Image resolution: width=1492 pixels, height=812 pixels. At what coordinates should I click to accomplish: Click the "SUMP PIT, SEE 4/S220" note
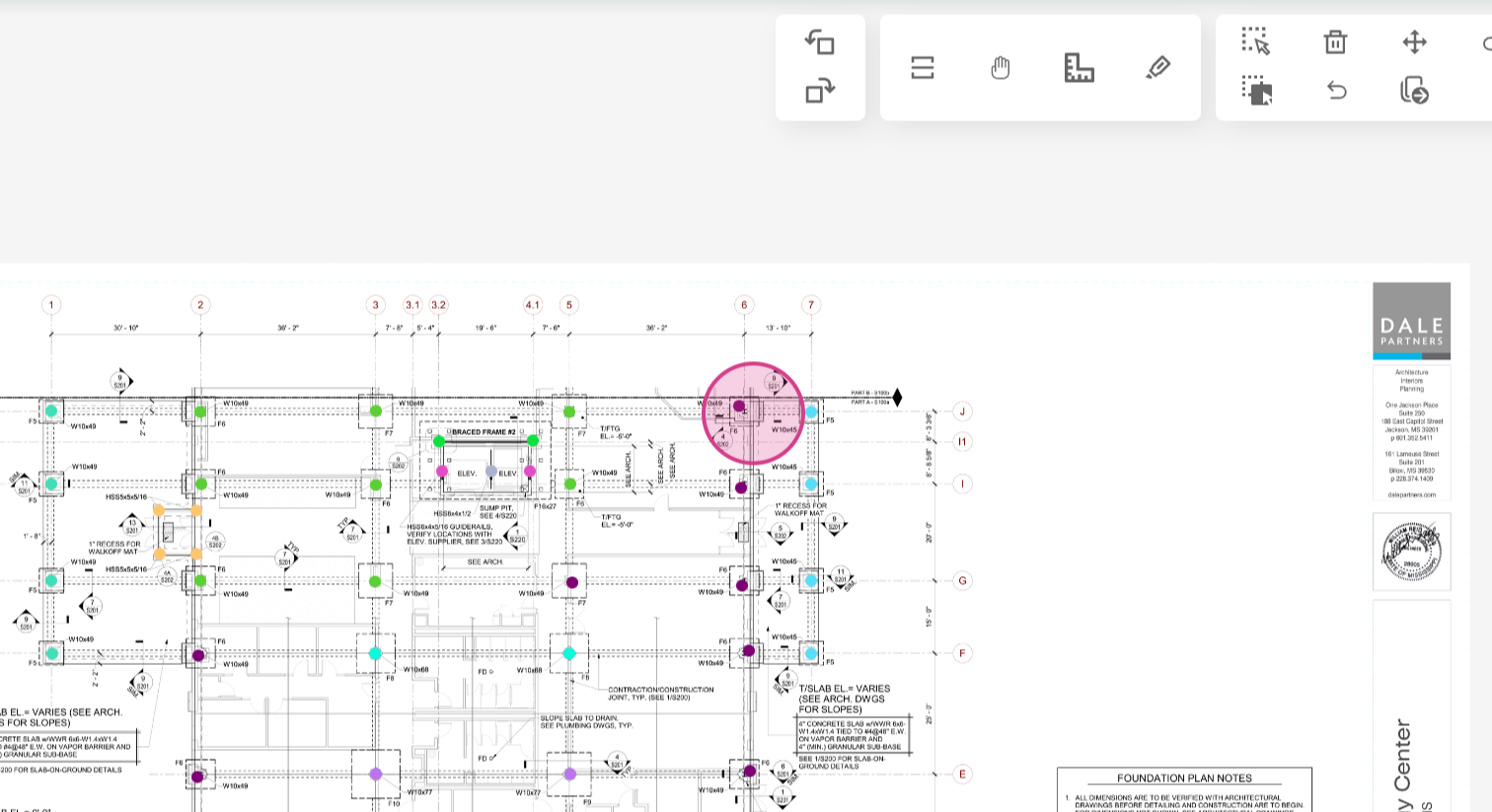[x=499, y=512]
